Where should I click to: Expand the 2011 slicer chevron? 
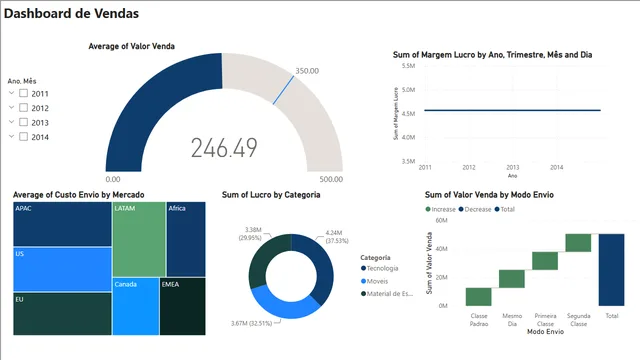pos(11,93)
